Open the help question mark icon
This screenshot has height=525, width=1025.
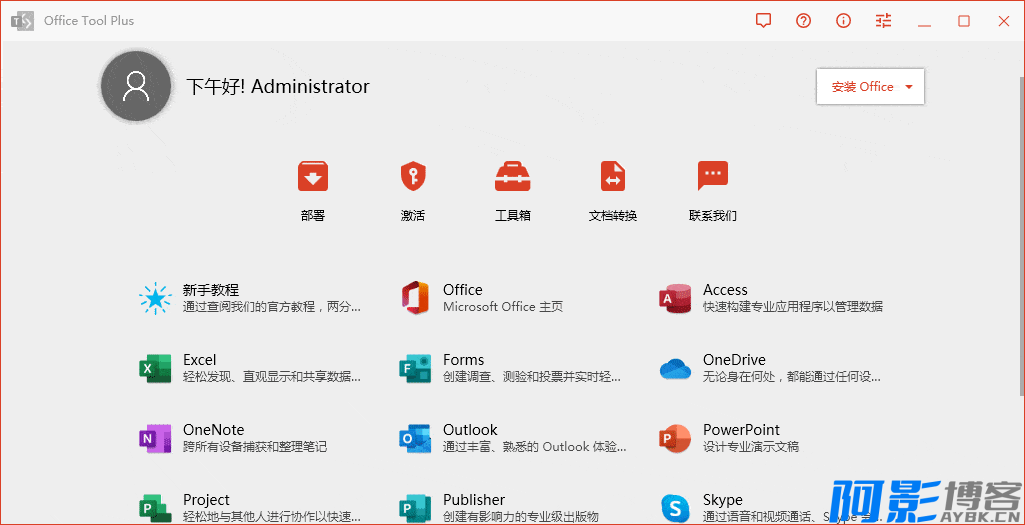pos(804,21)
